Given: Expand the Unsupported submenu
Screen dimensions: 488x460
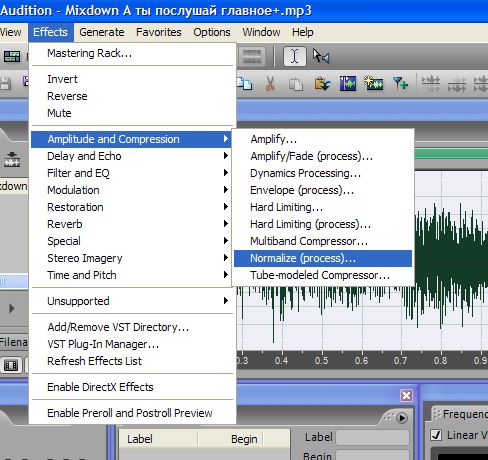Looking at the screenshot, I should 133,301.
